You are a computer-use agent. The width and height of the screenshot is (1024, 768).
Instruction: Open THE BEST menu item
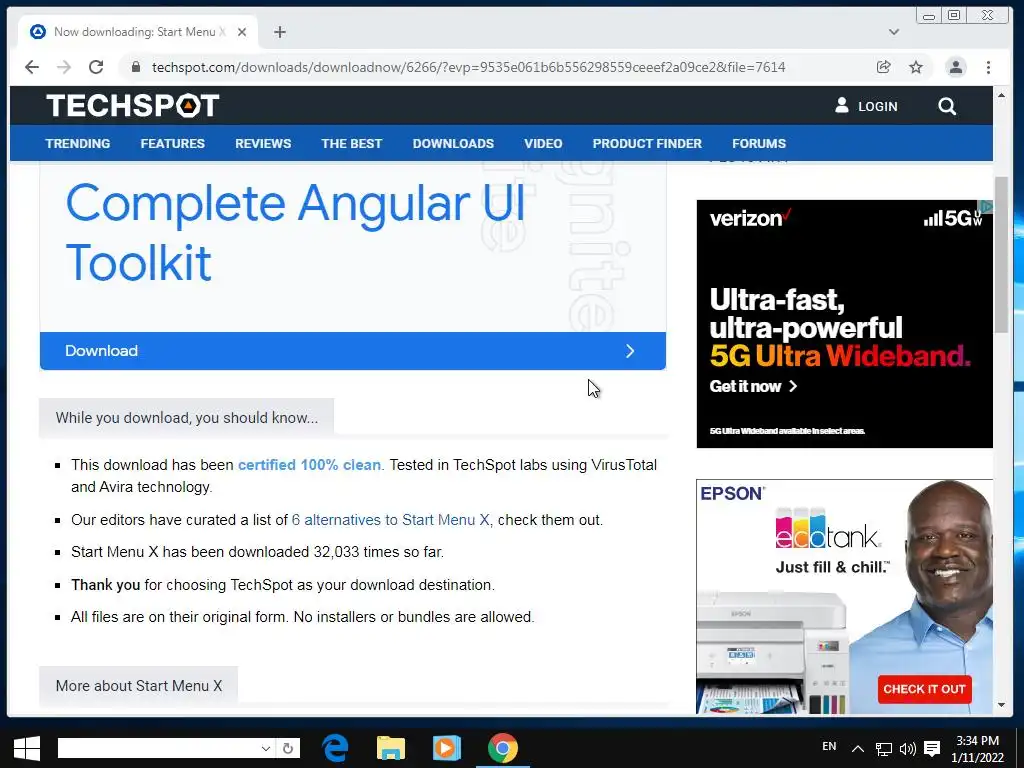coord(351,144)
